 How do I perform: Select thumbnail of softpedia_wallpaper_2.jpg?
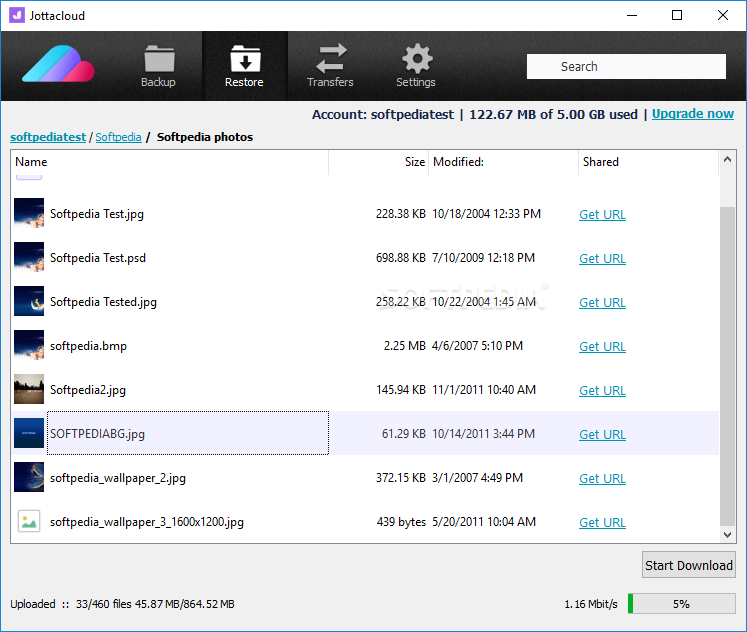click(x=29, y=477)
